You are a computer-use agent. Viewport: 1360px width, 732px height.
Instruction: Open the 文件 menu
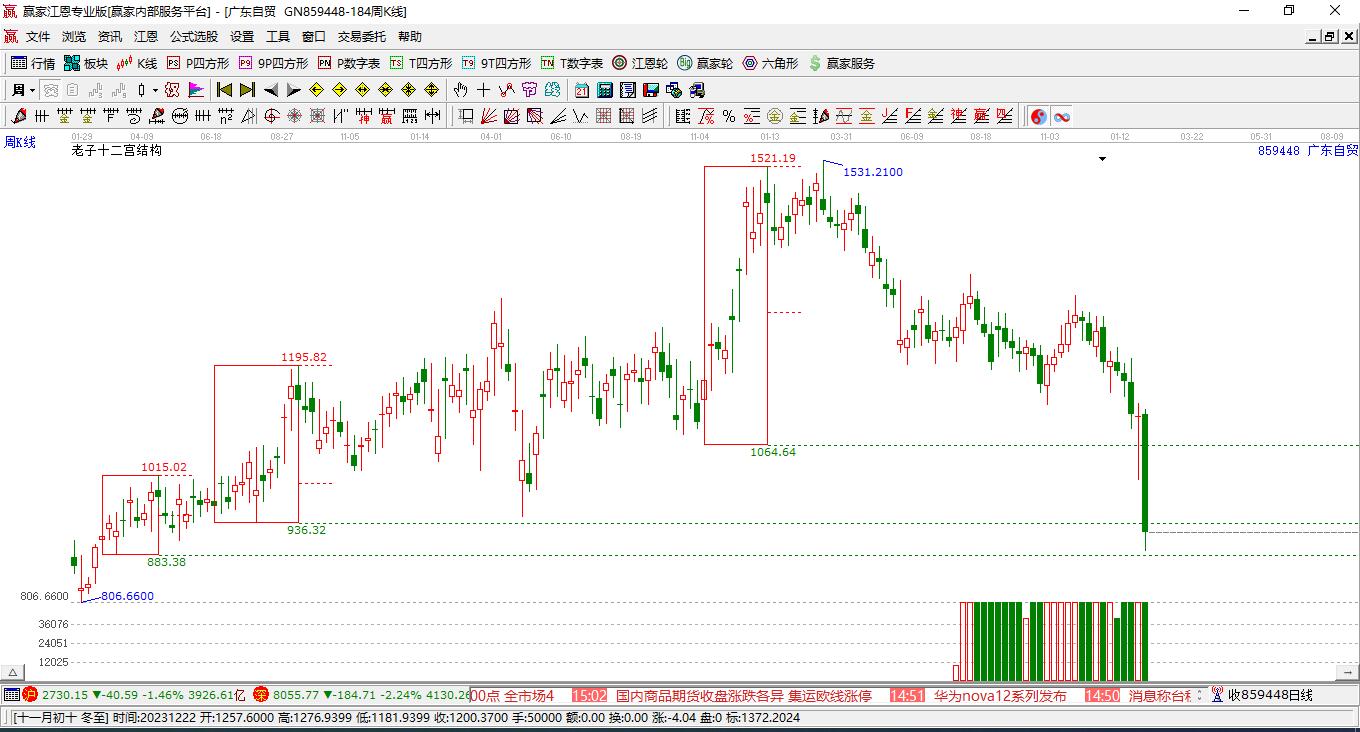click(x=38, y=37)
